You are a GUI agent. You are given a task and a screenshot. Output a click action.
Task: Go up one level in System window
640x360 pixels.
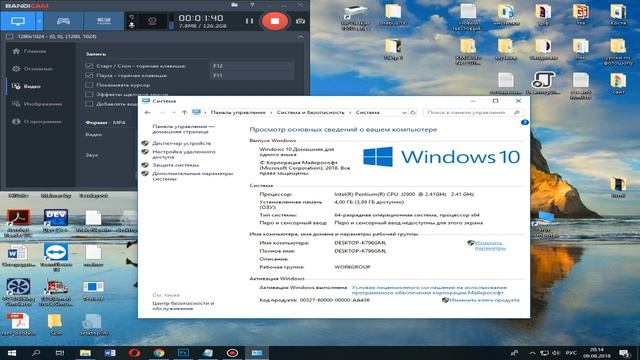184,113
